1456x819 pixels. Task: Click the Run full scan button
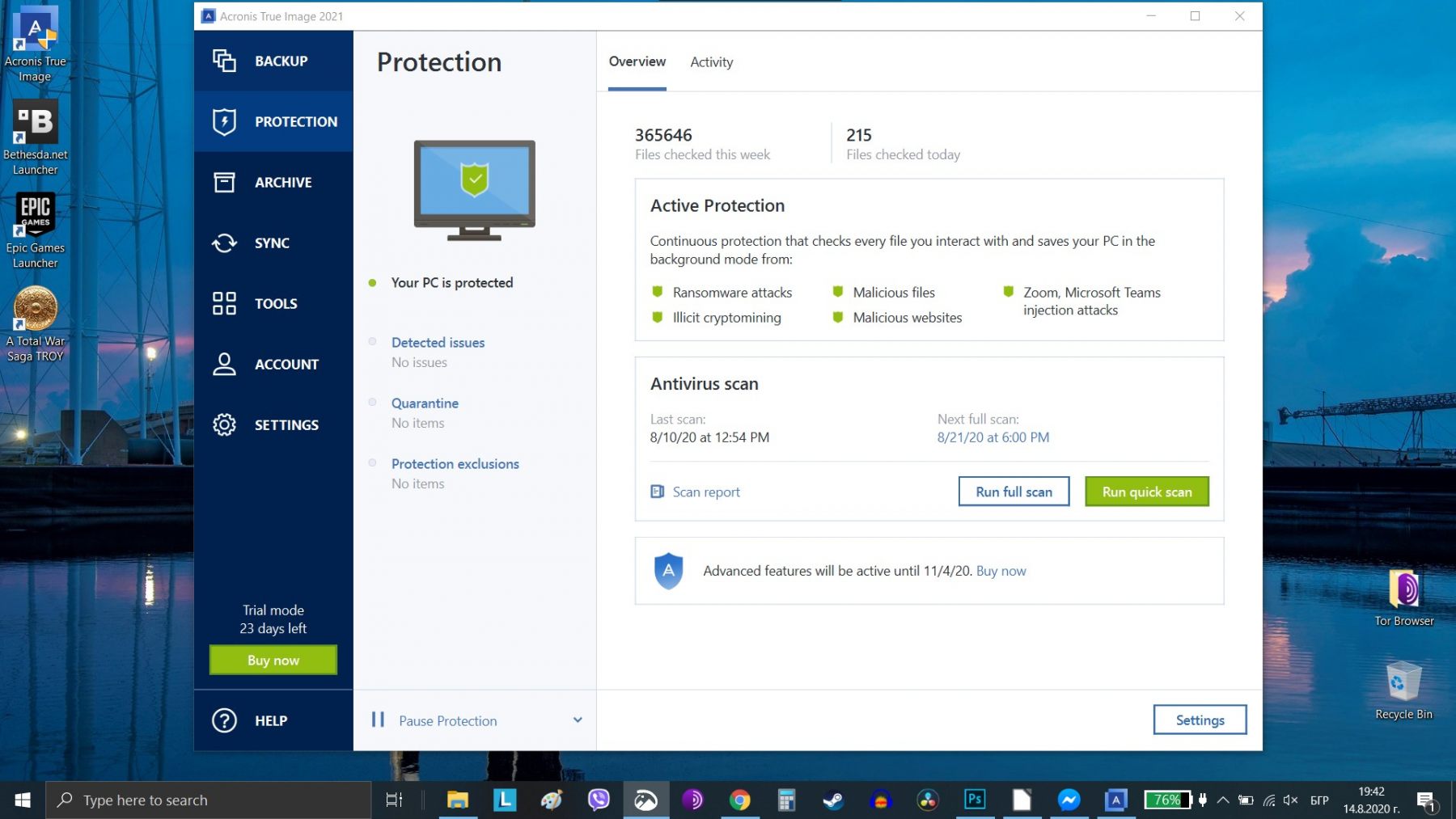[1014, 492]
